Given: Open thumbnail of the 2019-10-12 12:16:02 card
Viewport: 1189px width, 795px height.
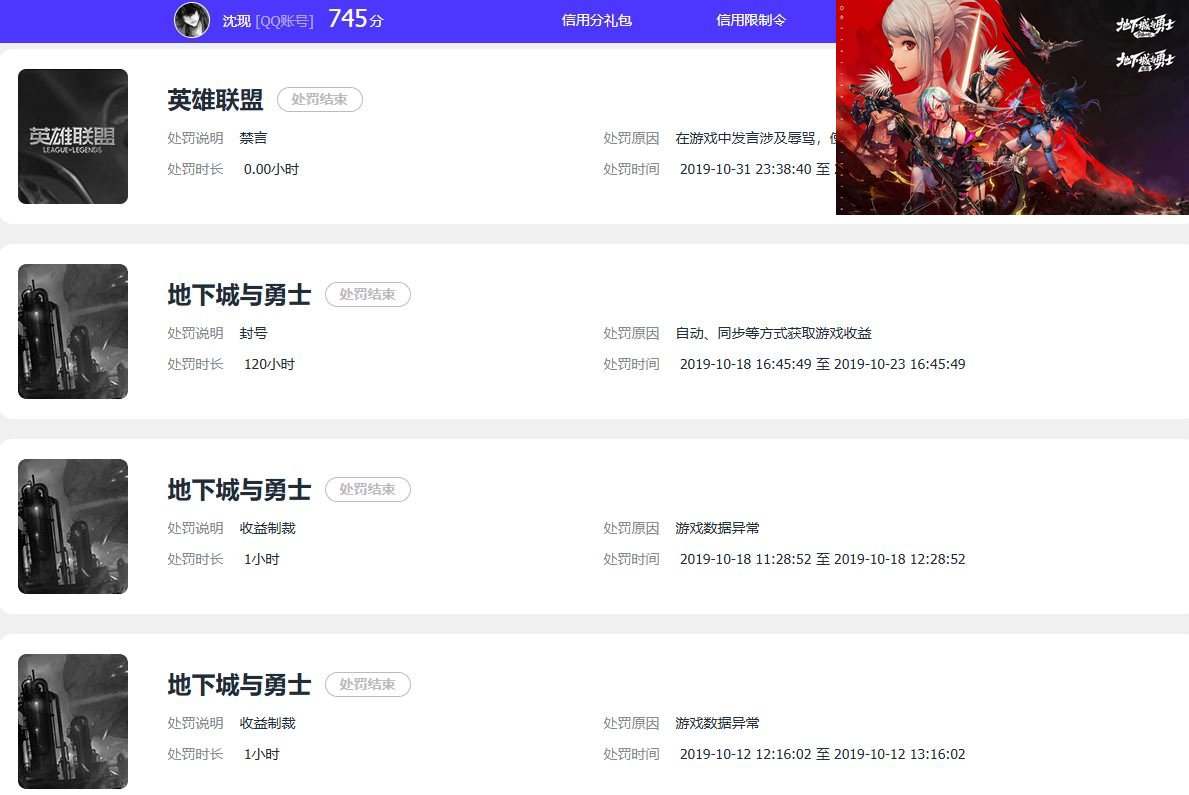Looking at the screenshot, I should tap(73, 721).
